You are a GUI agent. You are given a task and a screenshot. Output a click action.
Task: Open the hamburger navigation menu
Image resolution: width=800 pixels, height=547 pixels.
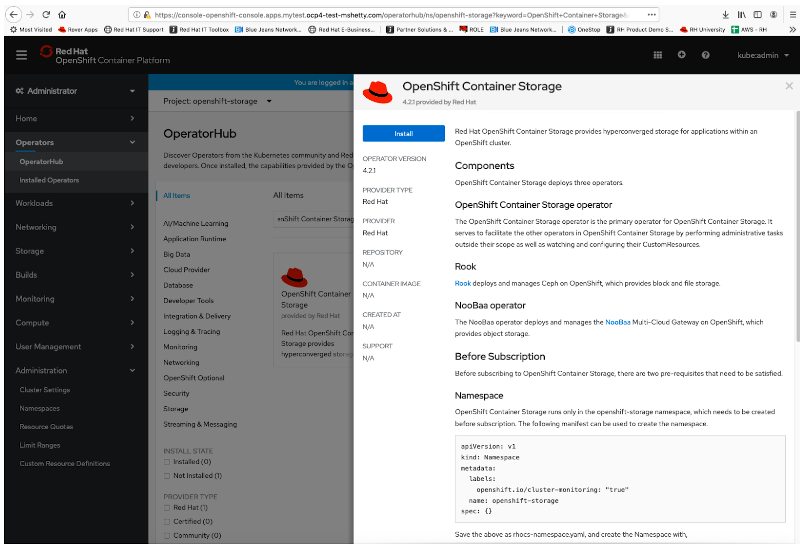point(21,55)
